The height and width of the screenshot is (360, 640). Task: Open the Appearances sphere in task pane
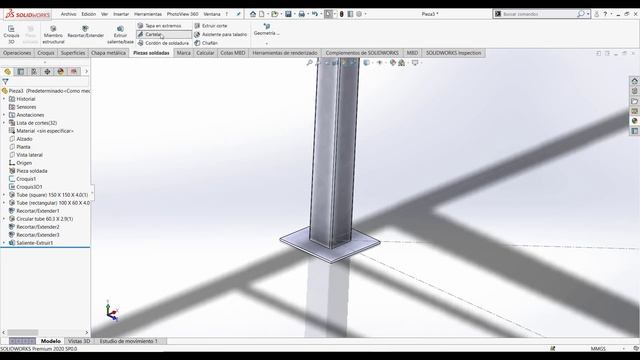(634, 121)
